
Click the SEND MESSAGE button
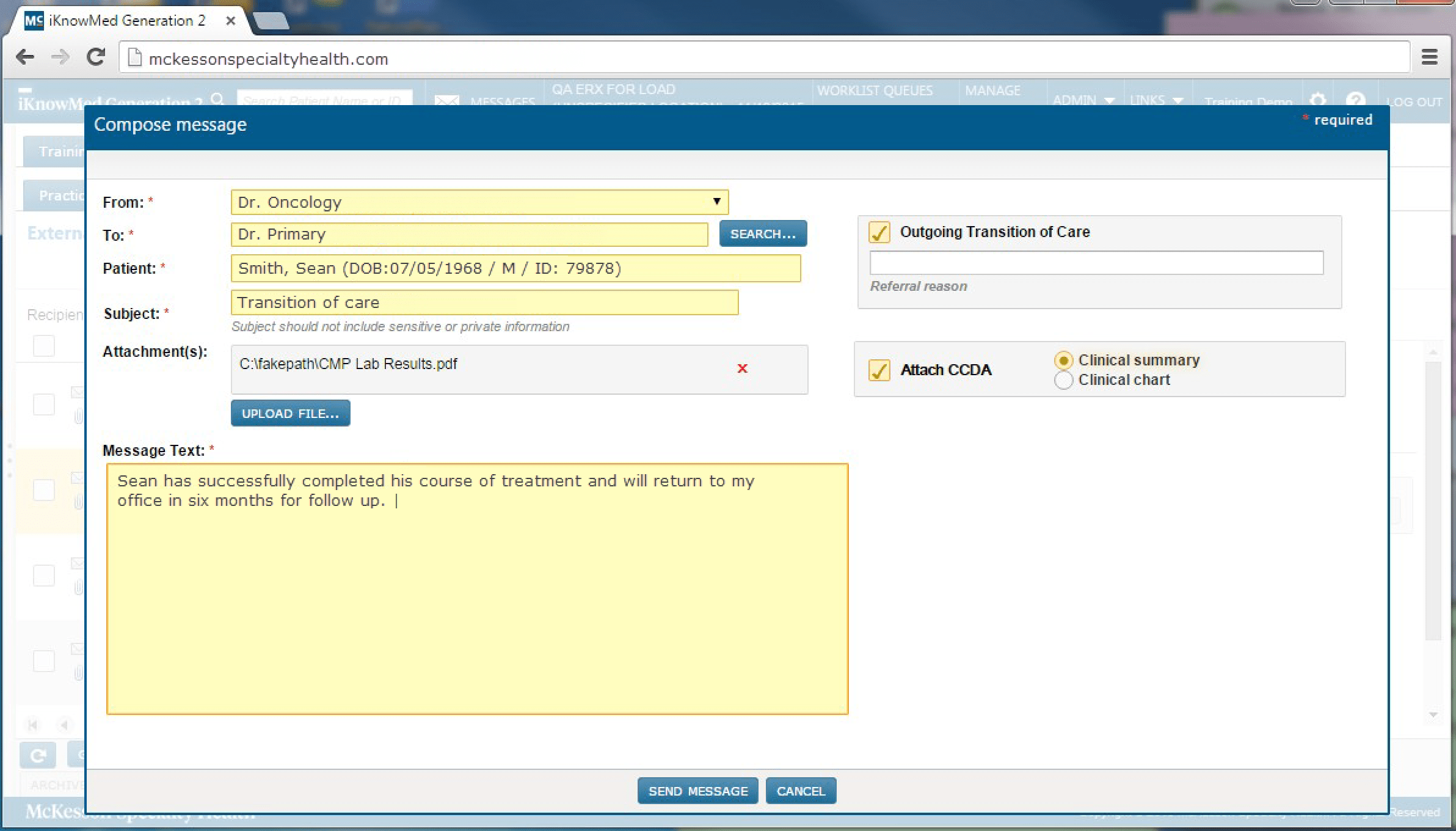pyautogui.click(x=697, y=790)
